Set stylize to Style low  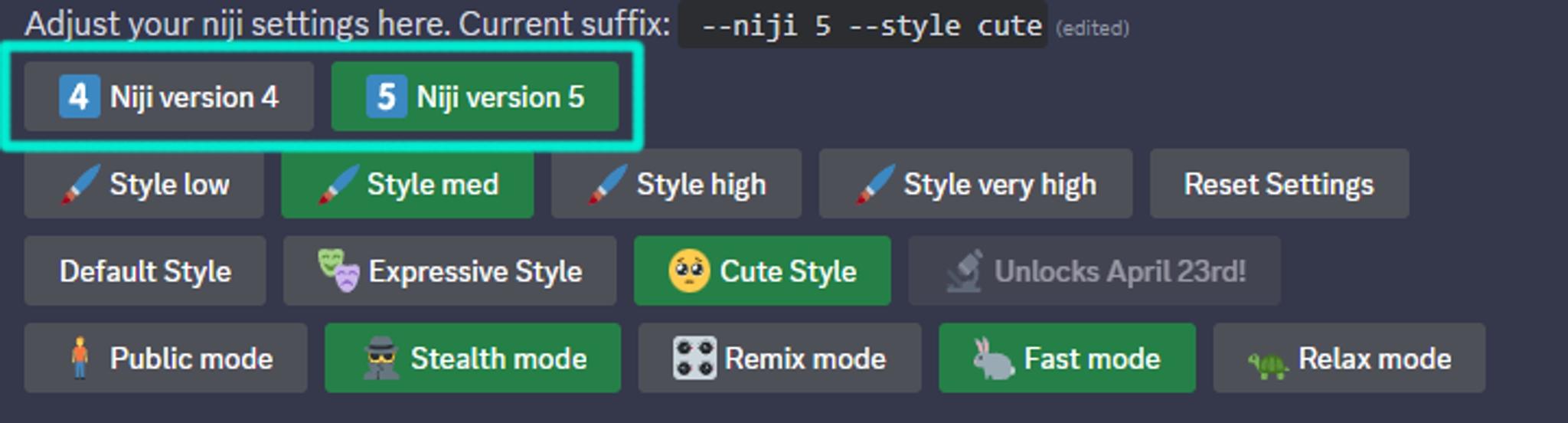point(144,184)
